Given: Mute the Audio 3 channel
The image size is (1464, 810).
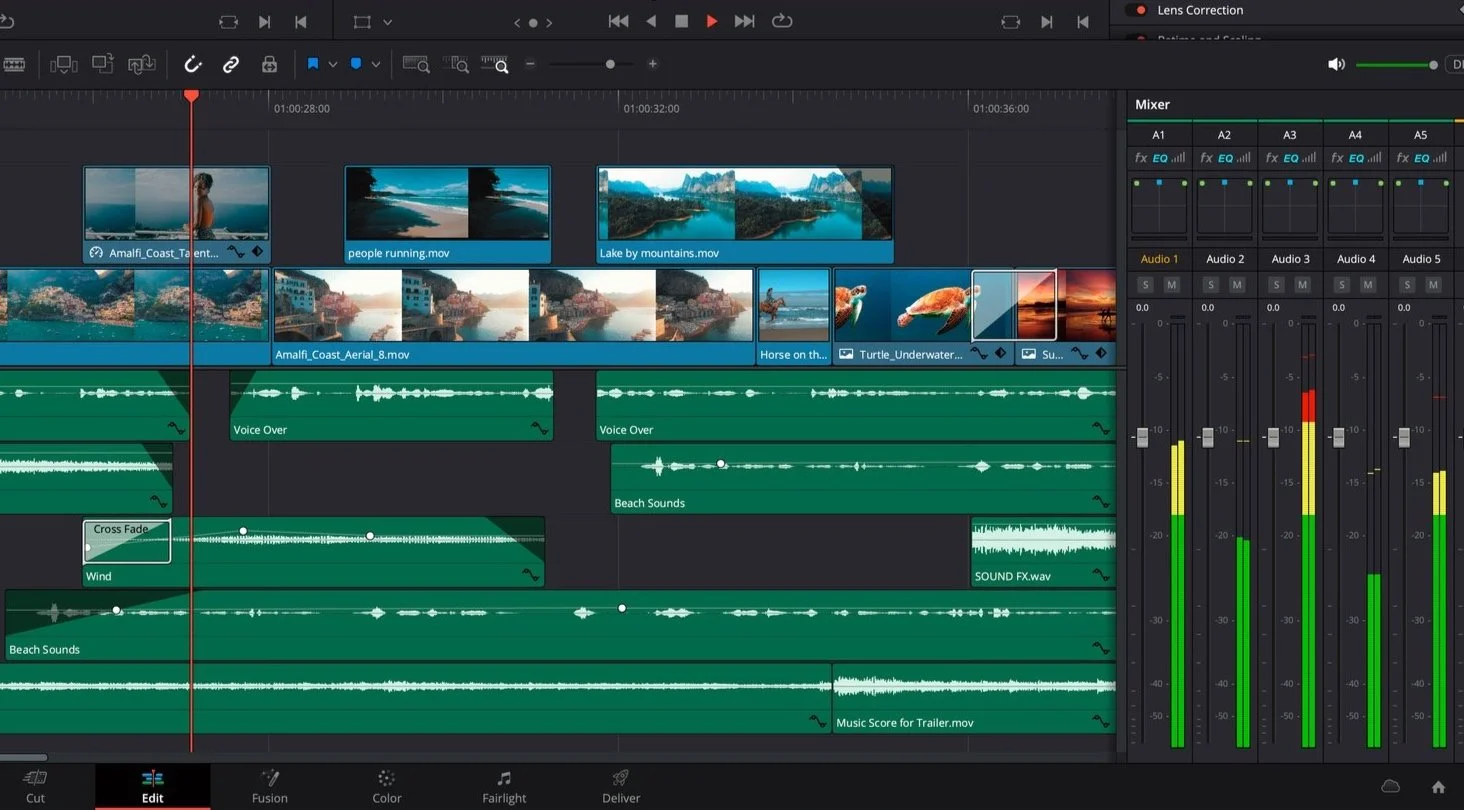Looking at the screenshot, I should point(1302,285).
